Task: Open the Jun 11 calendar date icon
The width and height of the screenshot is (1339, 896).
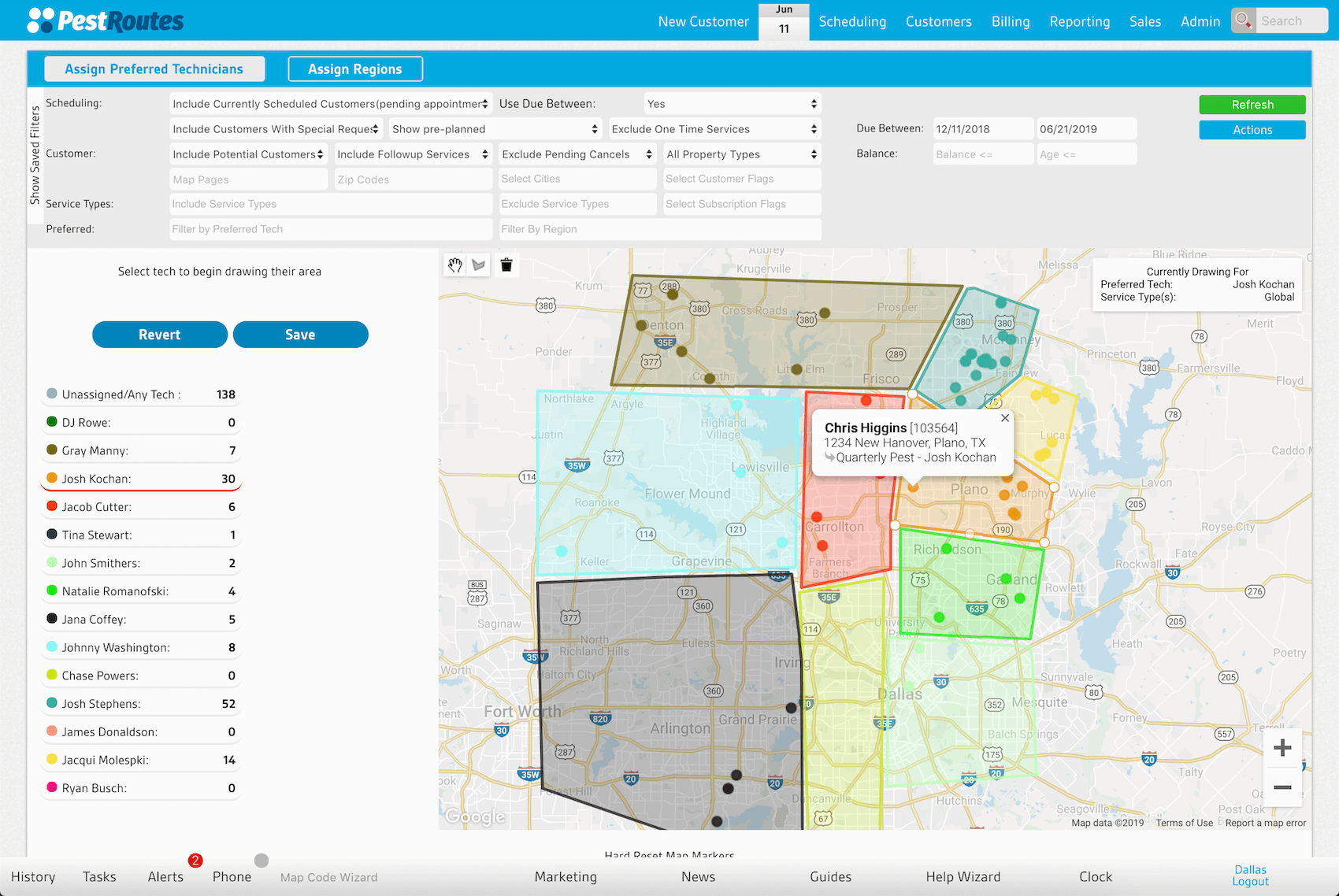Action: pos(784,21)
